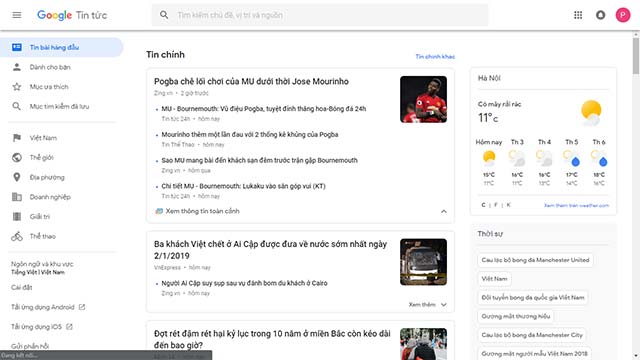
Task: Open Pogba chê lối chơi headline
Action: click(x=251, y=81)
